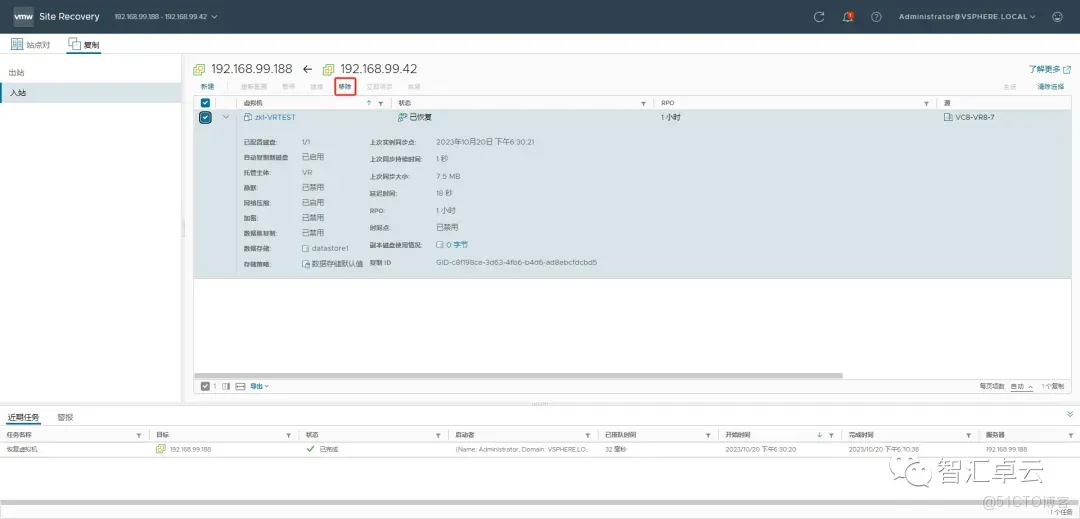Screen dimensions: 1080x519
Task: Click the column chooser icon in grid footer
Action: coord(226,387)
